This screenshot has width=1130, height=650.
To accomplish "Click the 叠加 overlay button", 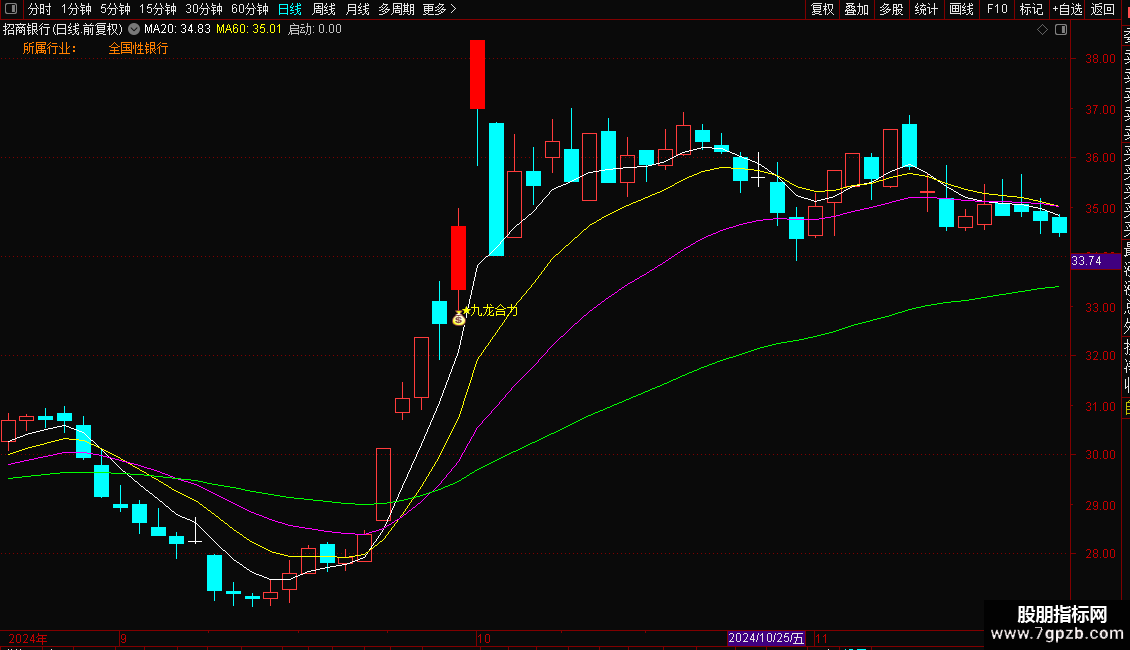I will (857, 9).
